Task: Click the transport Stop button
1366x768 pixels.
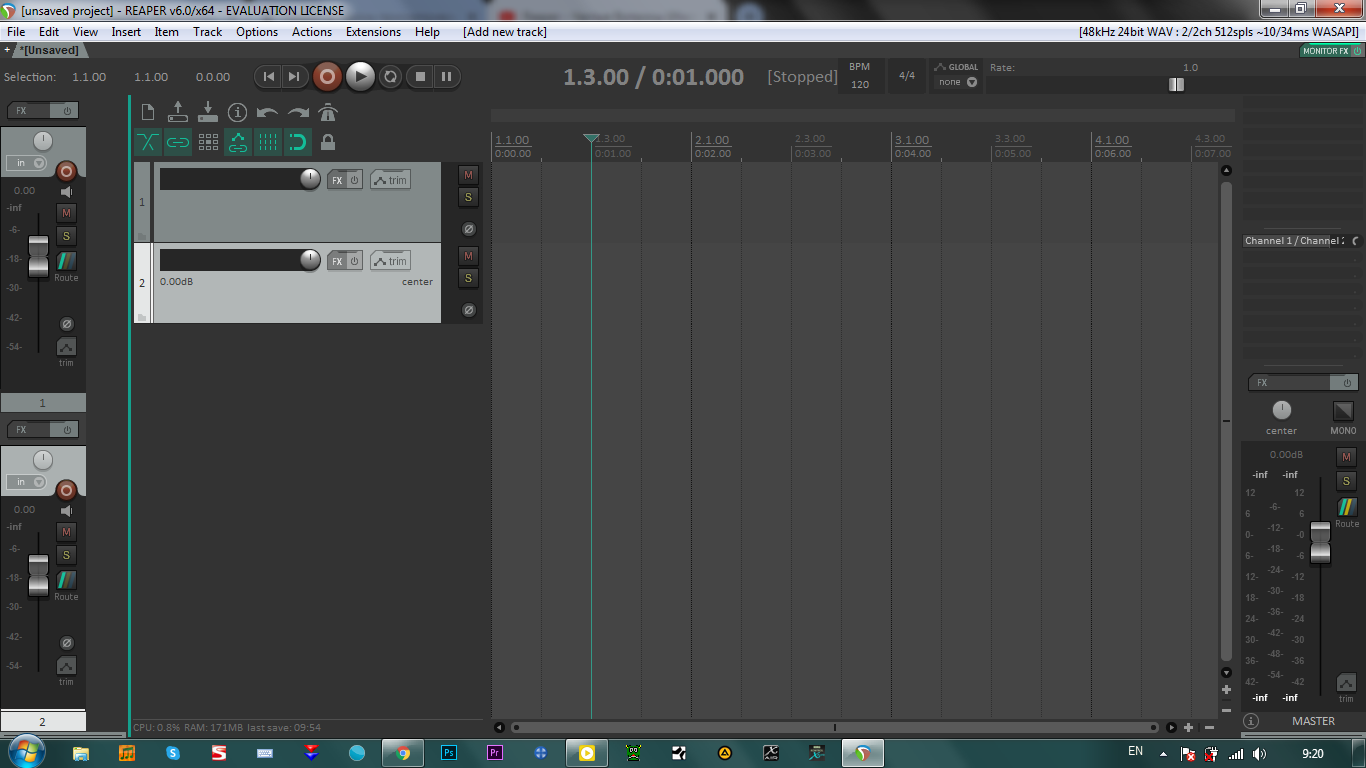Action: tap(421, 76)
